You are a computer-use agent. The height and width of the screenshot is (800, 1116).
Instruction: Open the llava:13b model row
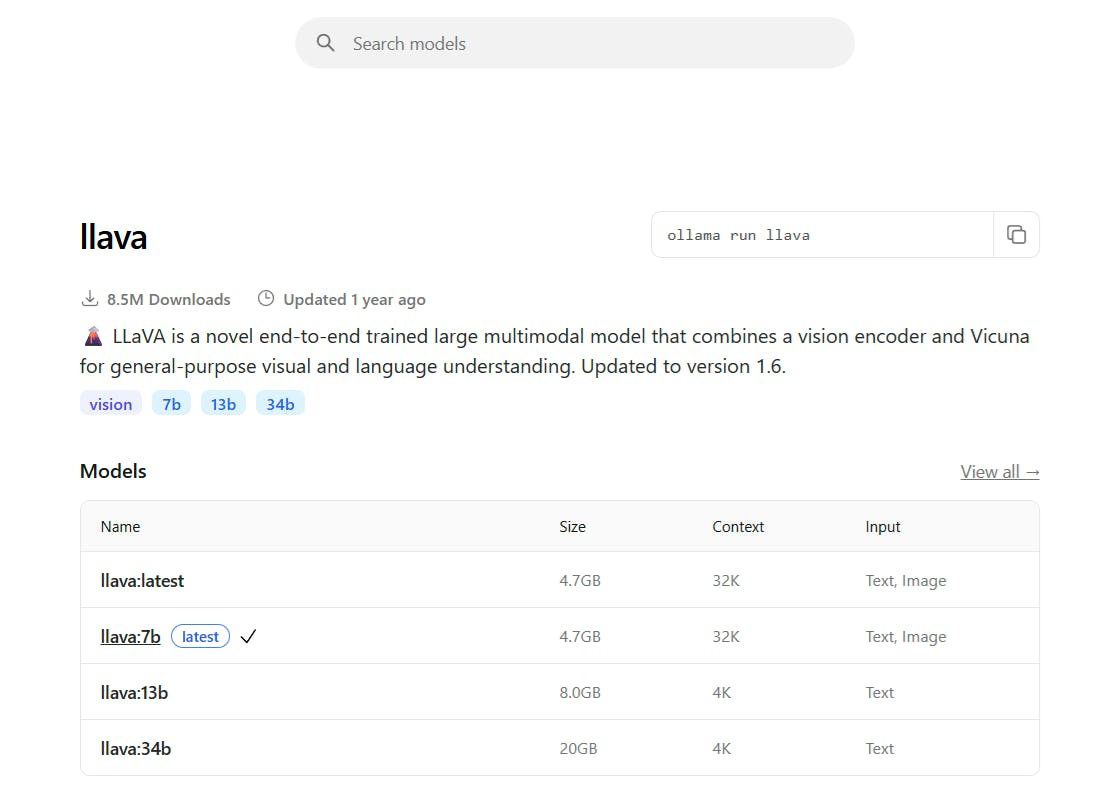click(x=134, y=693)
